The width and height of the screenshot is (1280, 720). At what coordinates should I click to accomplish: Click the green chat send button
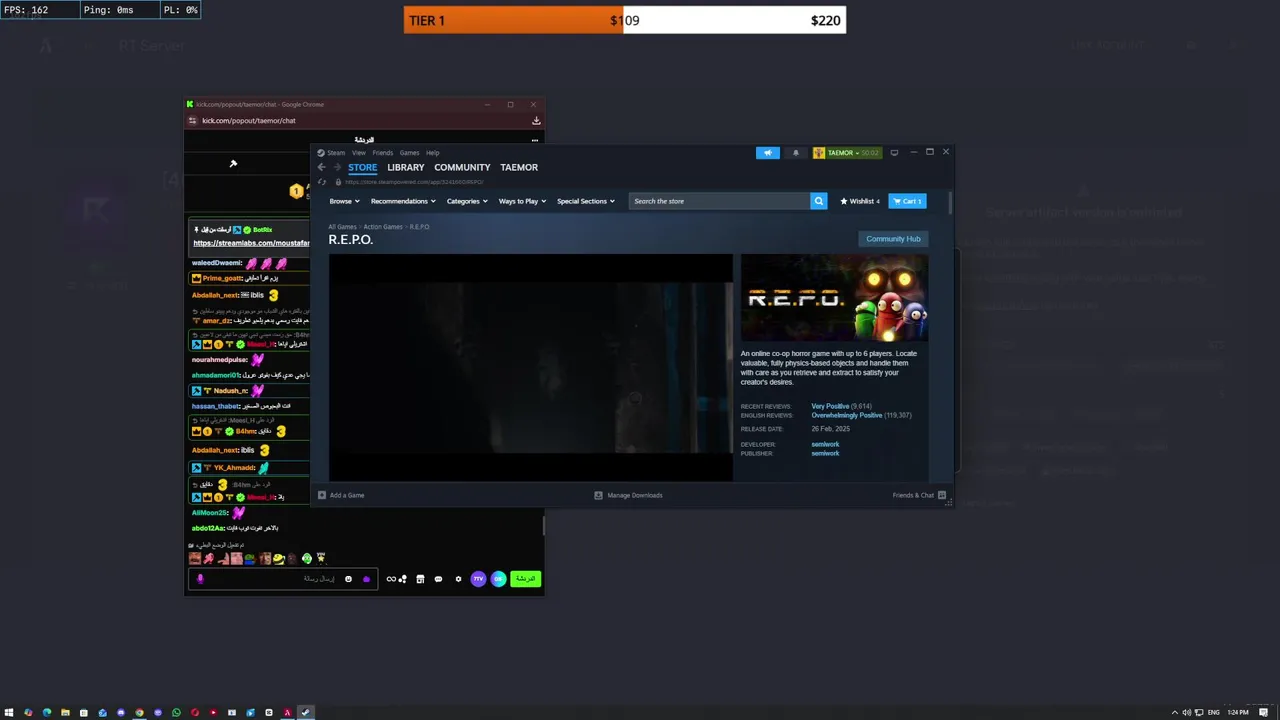click(525, 579)
